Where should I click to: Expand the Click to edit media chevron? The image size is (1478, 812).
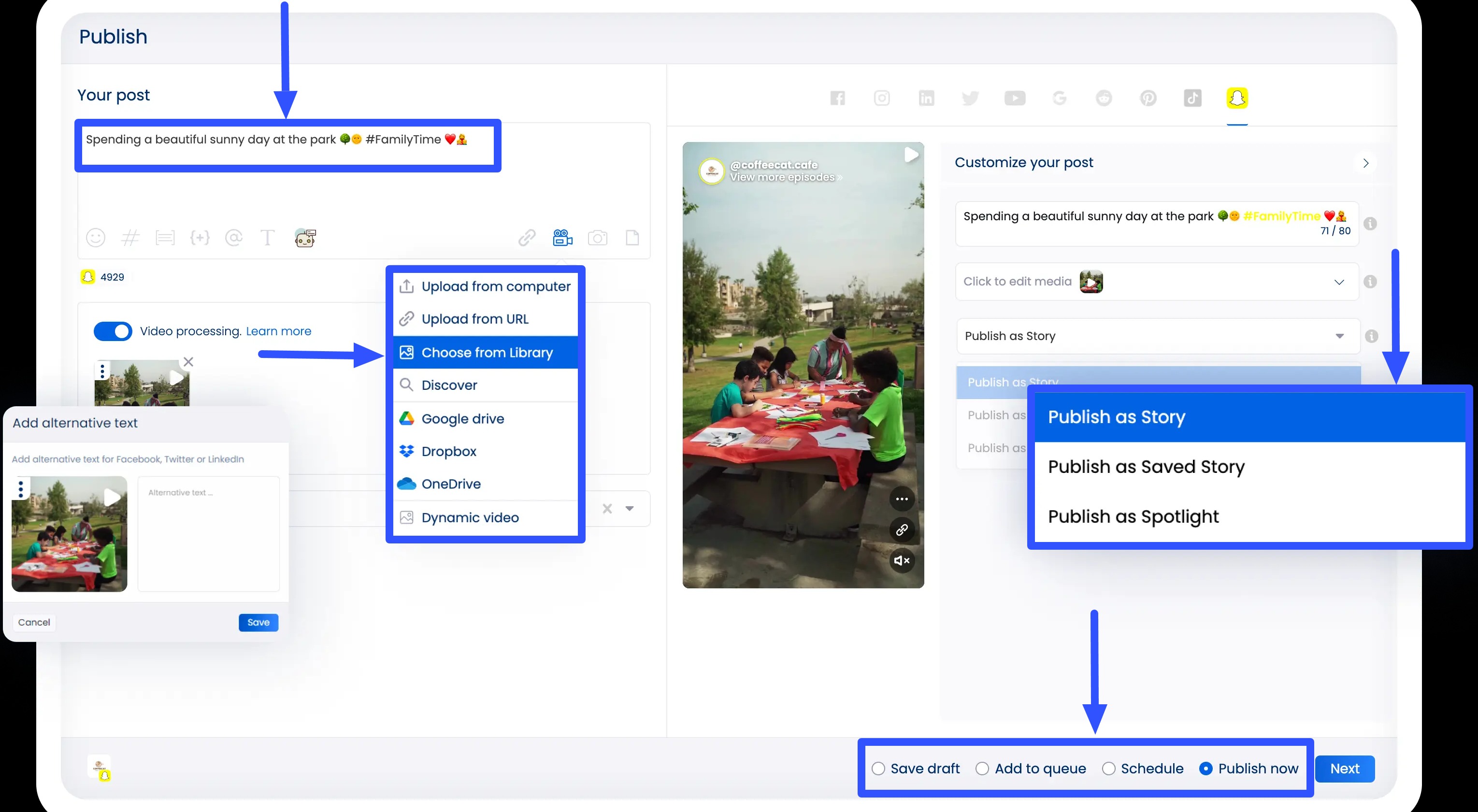click(x=1339, y=282)
